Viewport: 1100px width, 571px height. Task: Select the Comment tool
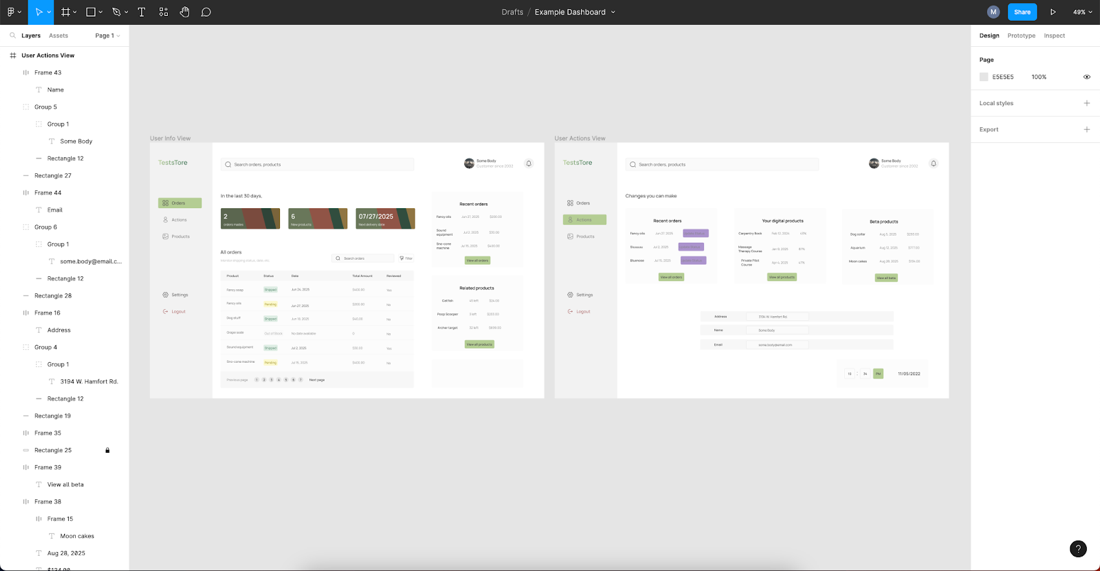click(x=206, y=12)
